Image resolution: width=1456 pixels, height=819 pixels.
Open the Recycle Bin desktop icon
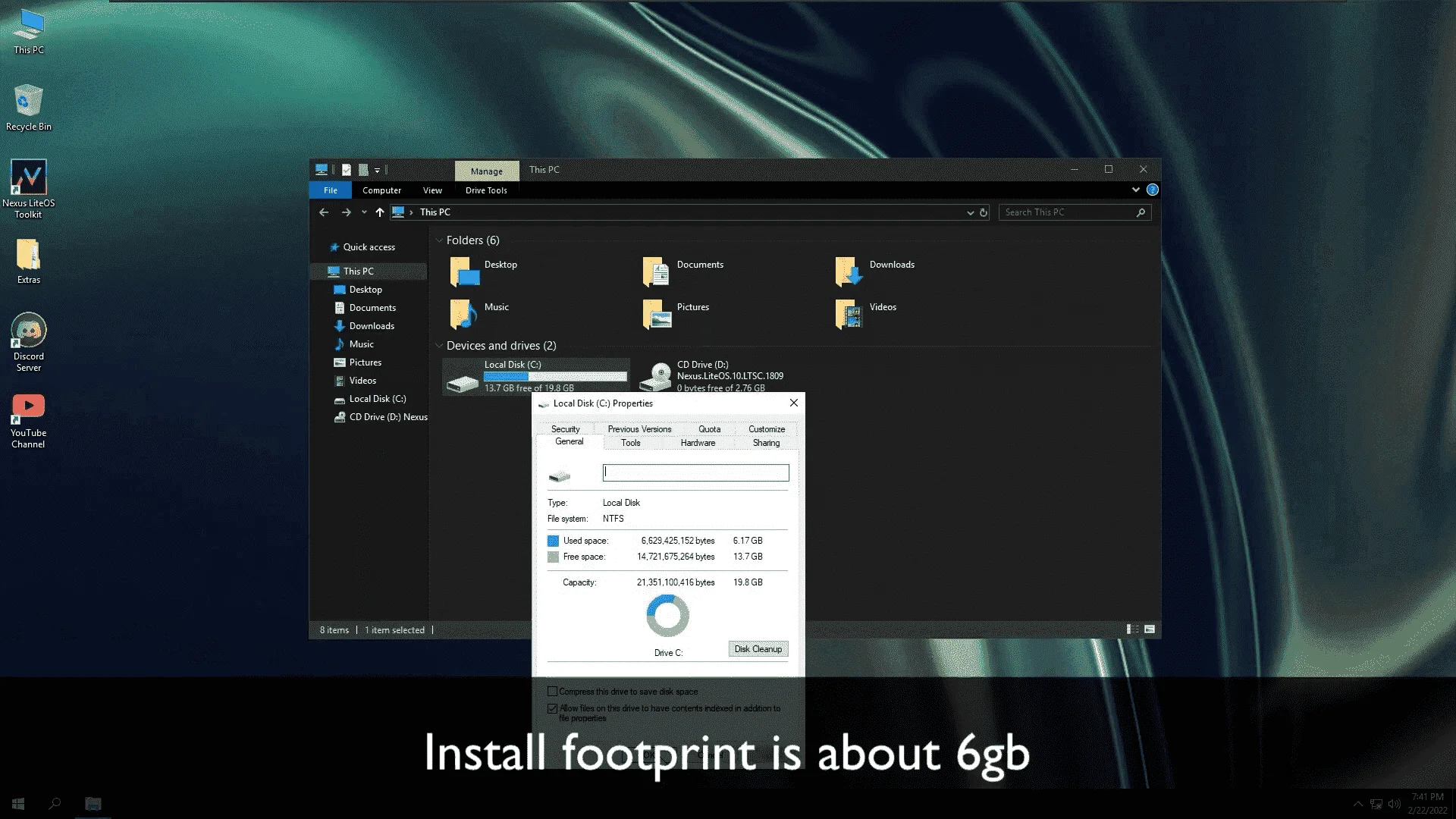(29, 108)
